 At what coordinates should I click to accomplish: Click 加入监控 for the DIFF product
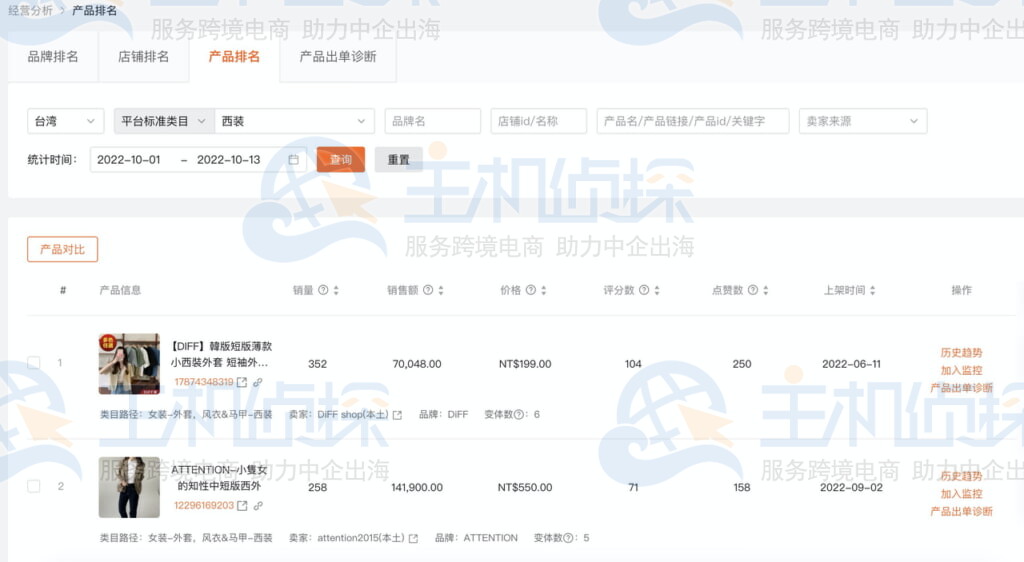[961, 370]
